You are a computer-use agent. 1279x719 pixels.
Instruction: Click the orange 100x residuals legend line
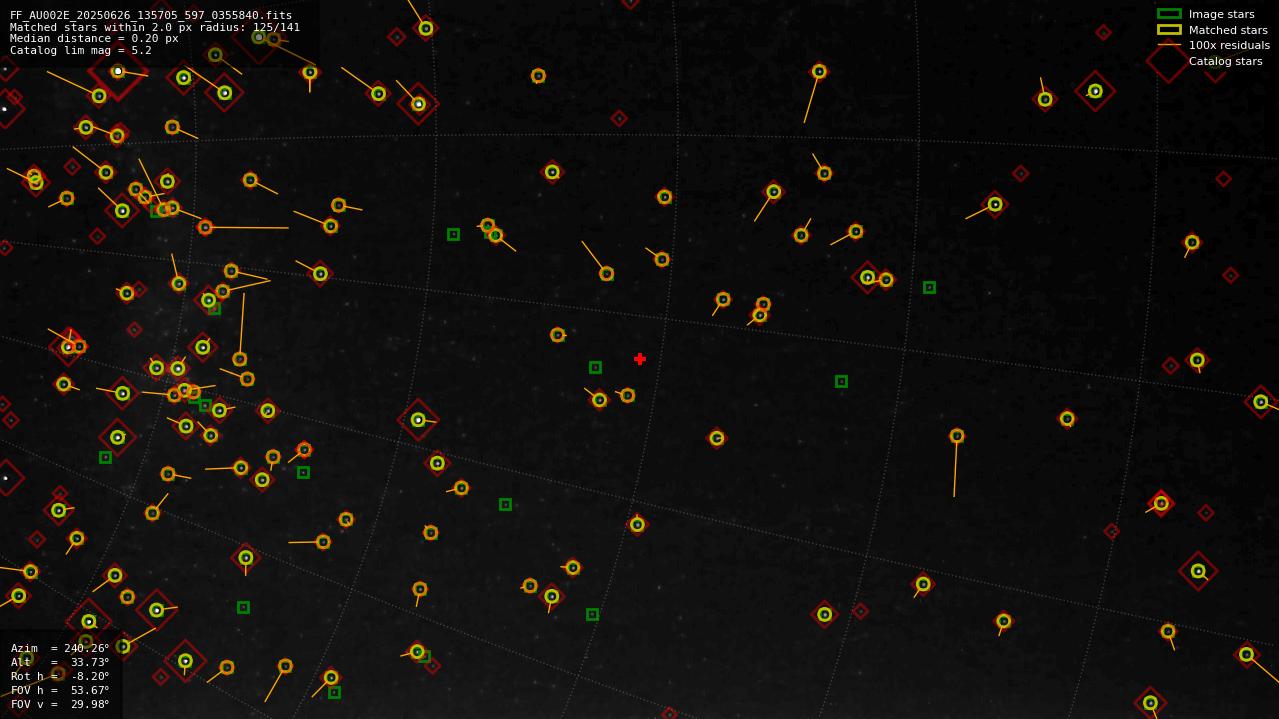(1169, 45)
